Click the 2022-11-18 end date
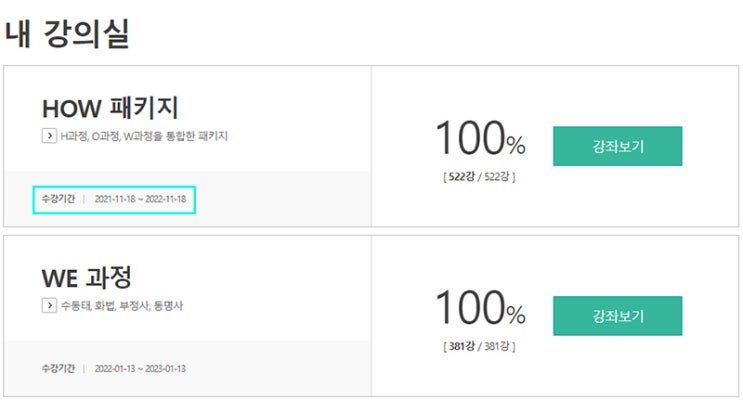Screen dimensions: 743x400 (x=165, y=199)
